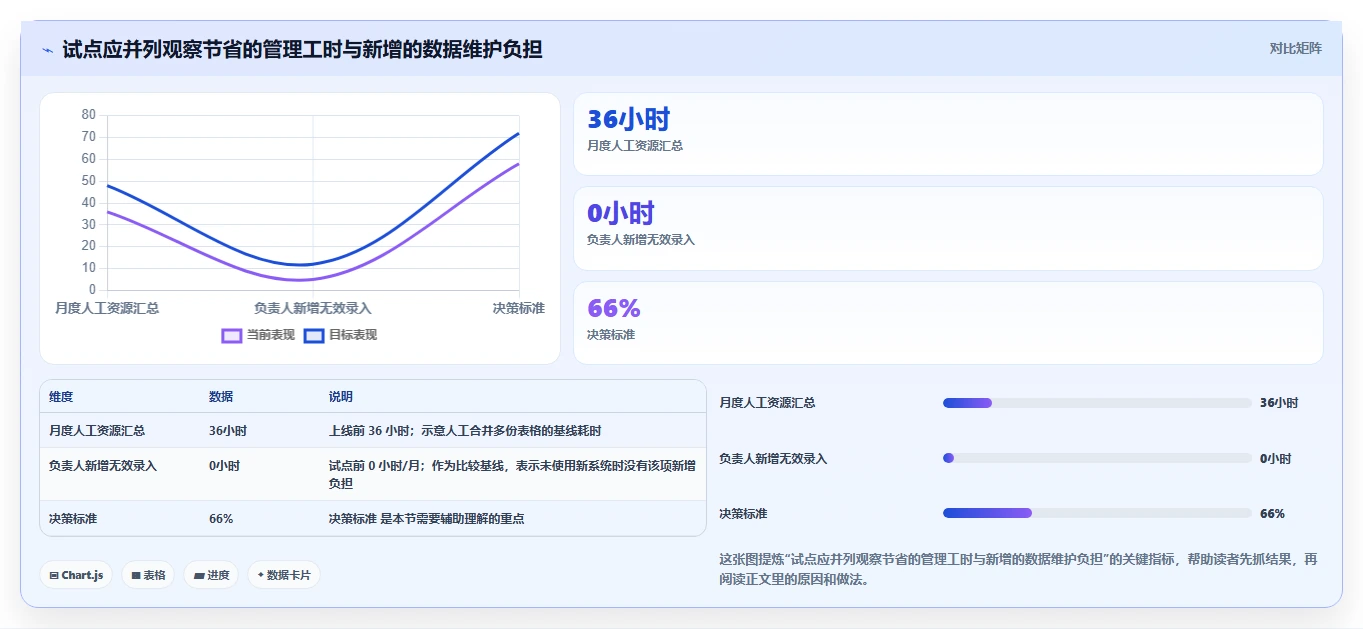Toggle the 当前表现 legend swatch
The height and width of the screenshot is (629, 1363).
pyautogui.click(x=232, y=336)
